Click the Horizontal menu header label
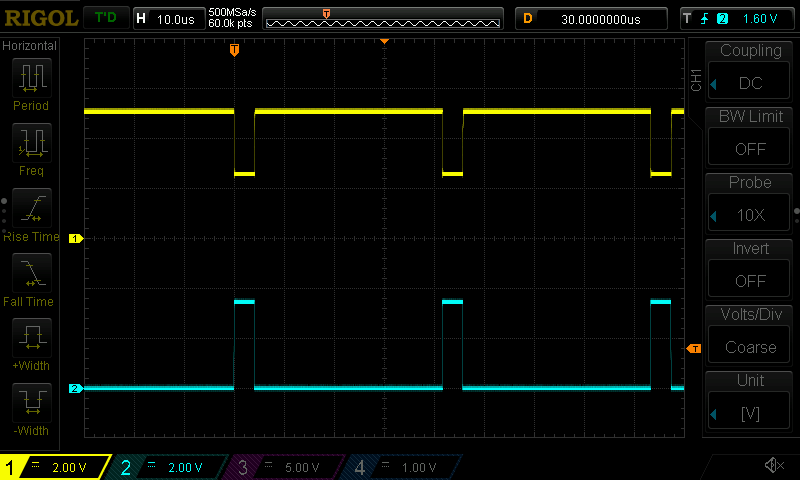 tap(29, 45)
